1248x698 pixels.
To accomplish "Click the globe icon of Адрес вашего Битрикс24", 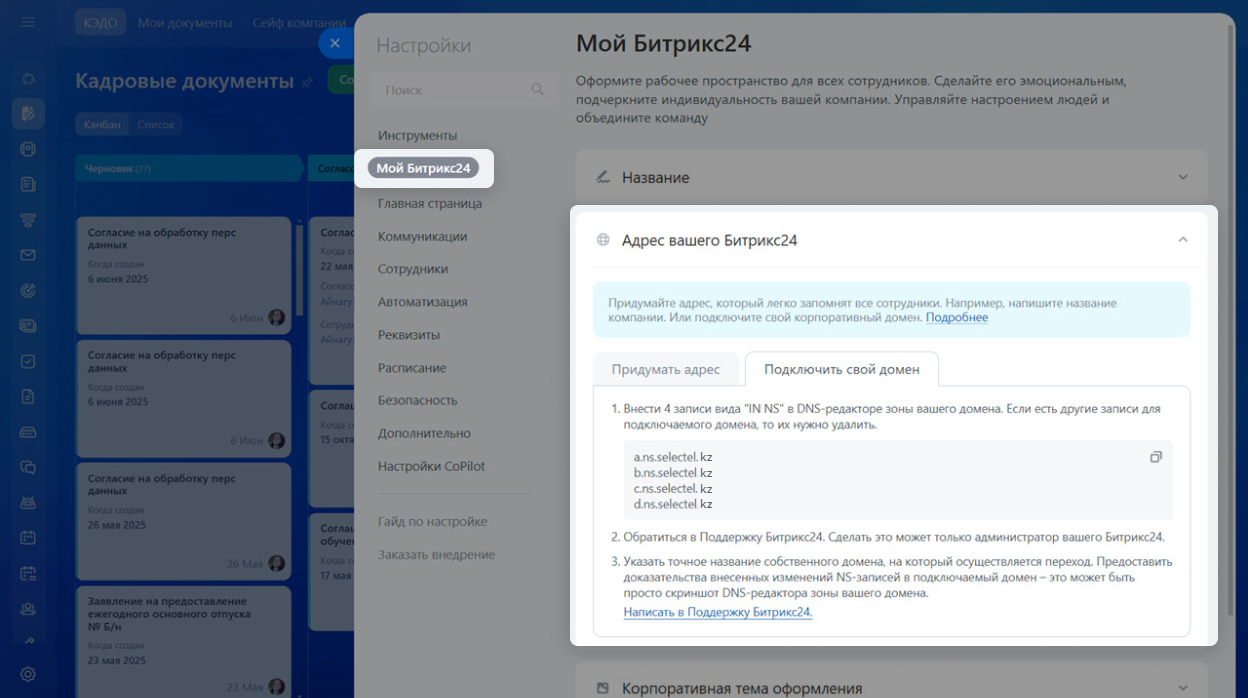I will click(x=602, y=240).
